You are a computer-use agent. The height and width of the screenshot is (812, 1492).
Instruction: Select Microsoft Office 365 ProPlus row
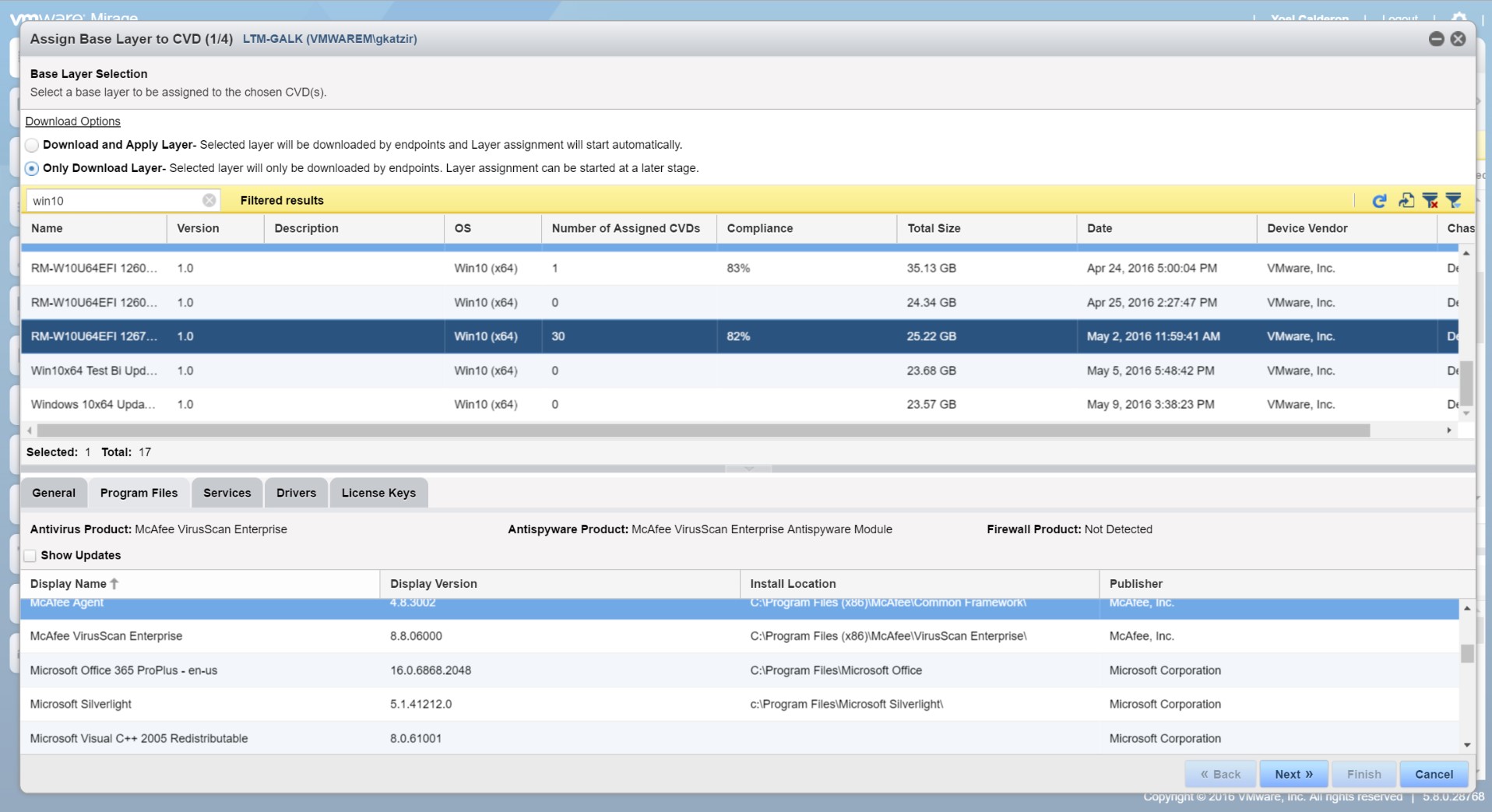click(x=740, y=670)
